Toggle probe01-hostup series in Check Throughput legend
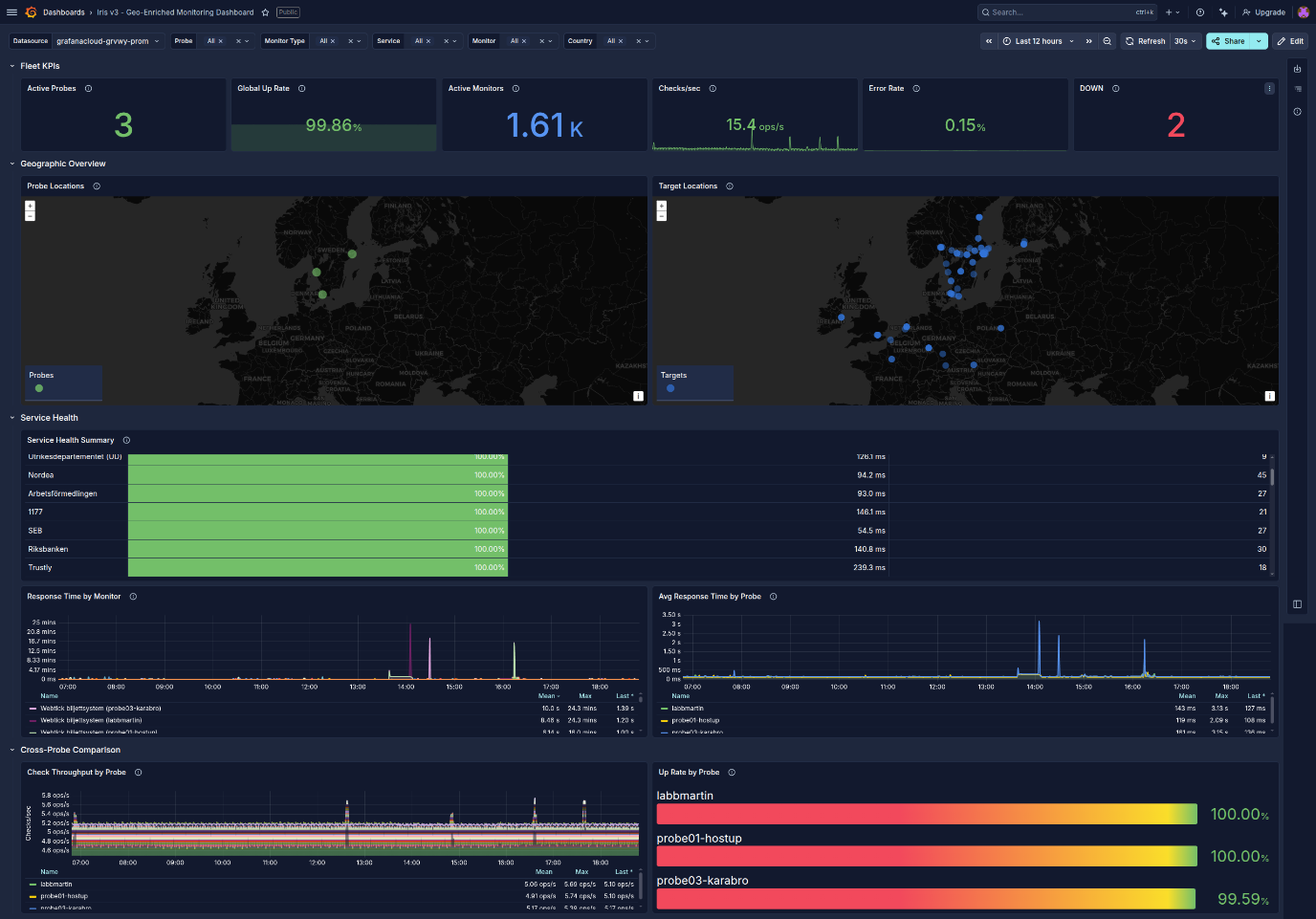 63,896
